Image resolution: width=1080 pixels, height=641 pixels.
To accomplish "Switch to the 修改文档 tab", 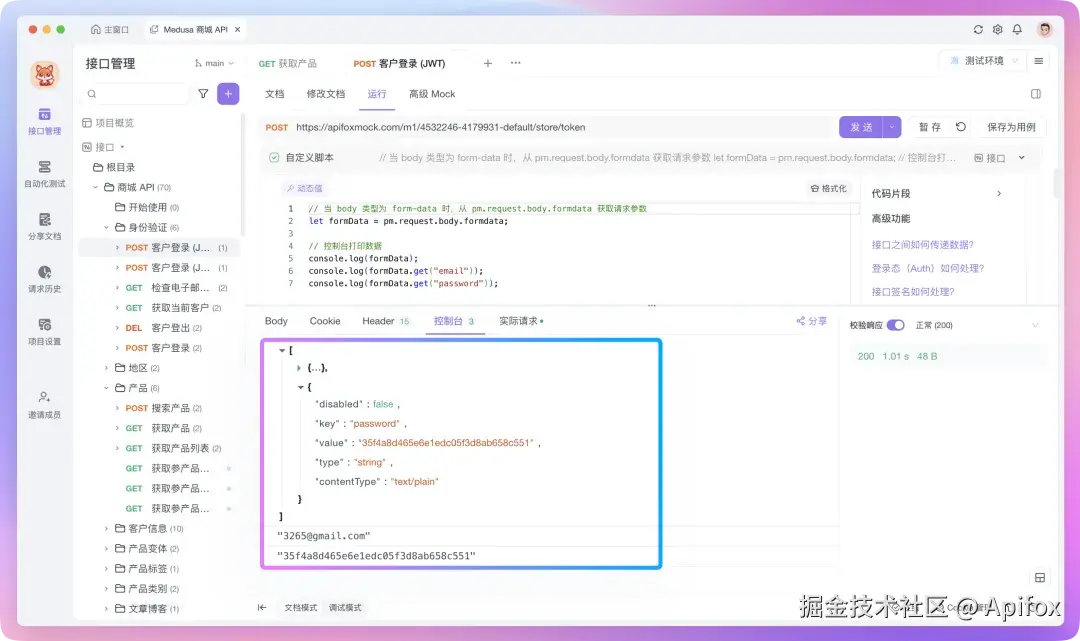I will click(326, 94).
